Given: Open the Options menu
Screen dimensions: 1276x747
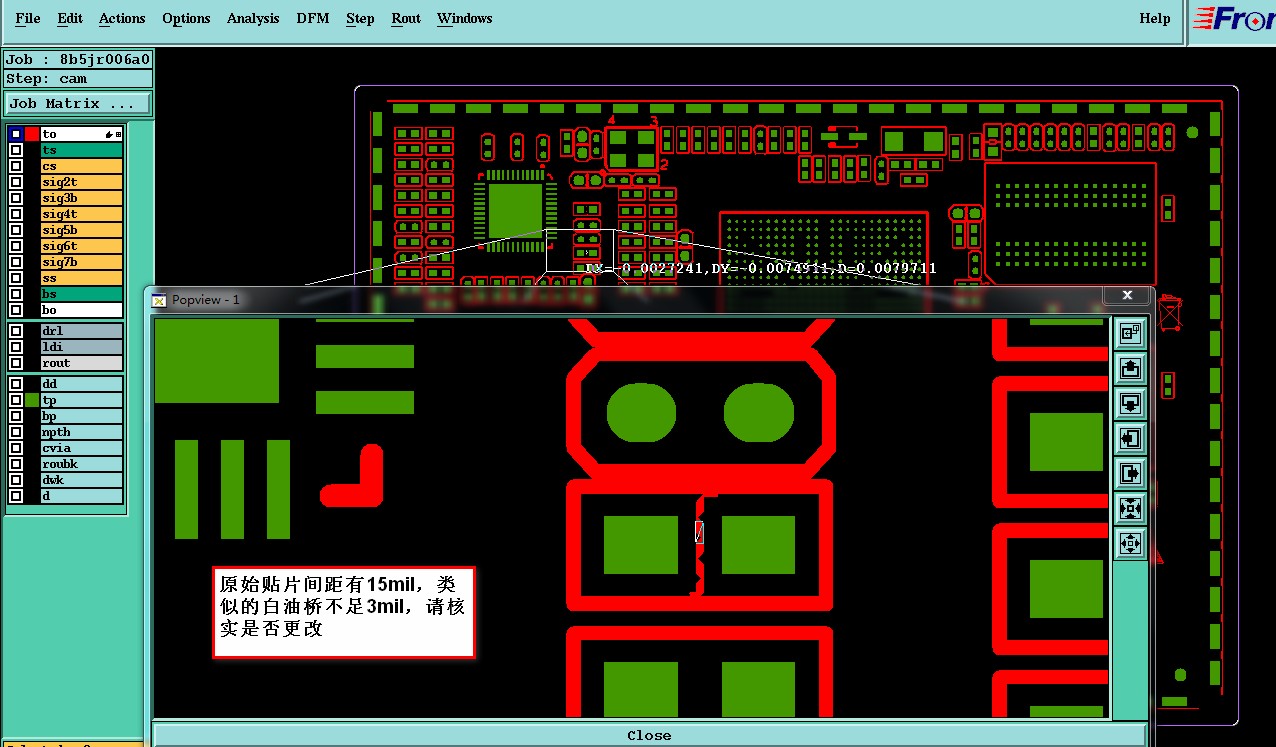Looking at the screenshot, I should point(186,18).
